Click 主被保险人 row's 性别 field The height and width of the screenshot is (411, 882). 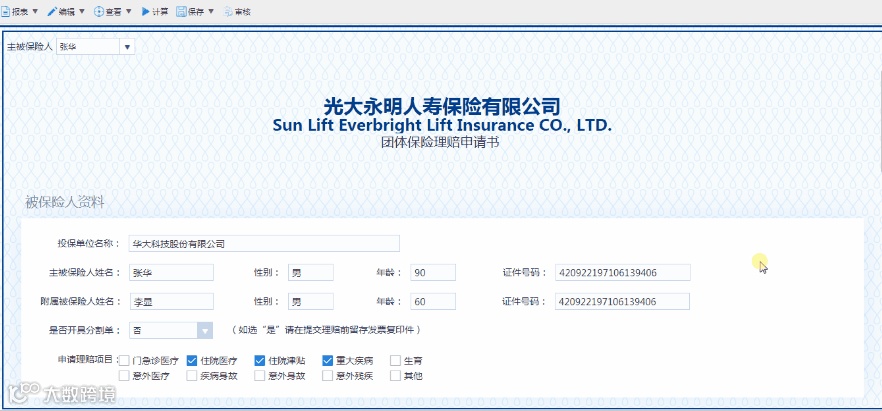(x=310, y=273)
